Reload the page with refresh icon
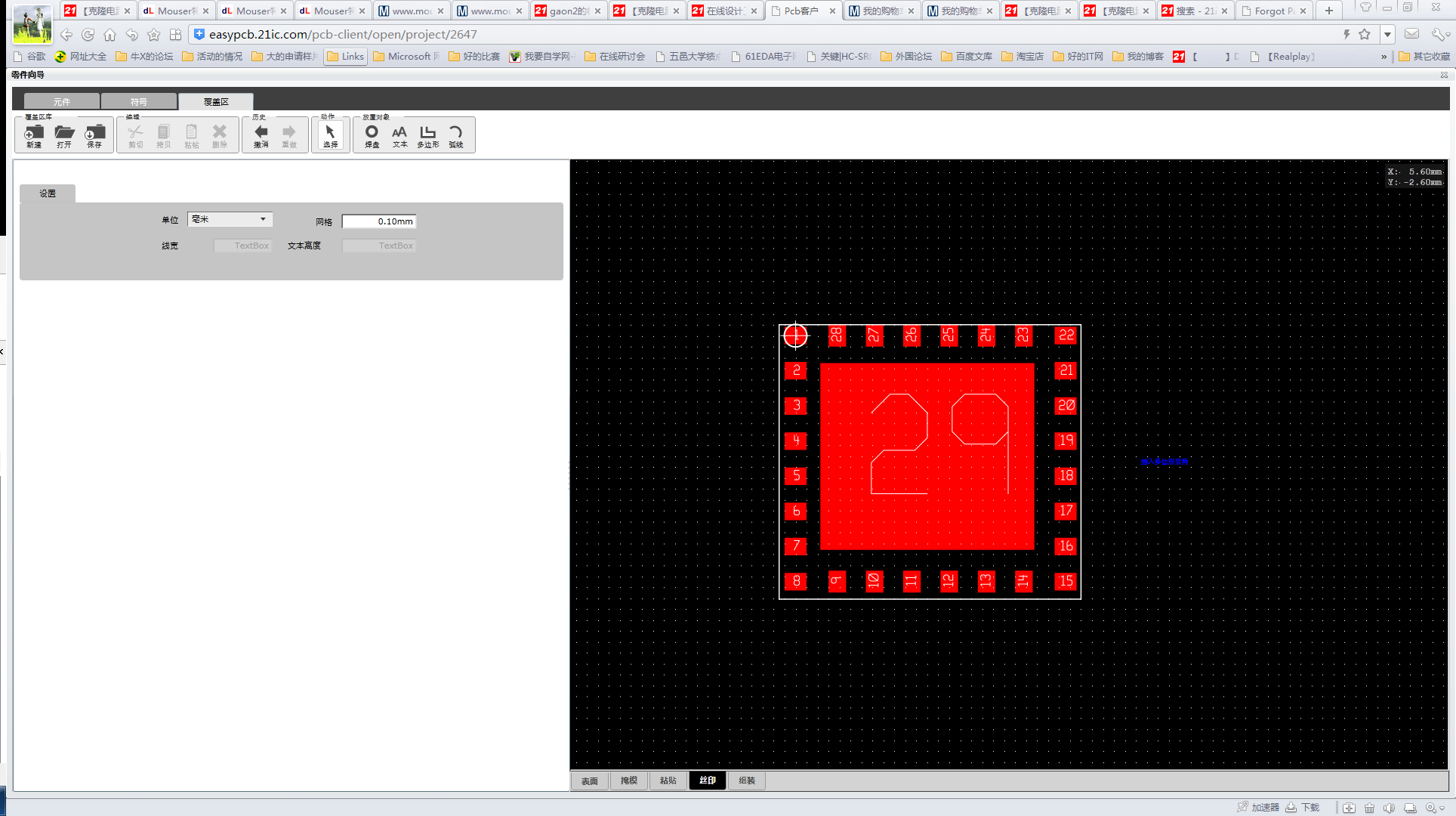The height and width of the screenshot is (816, 1456). pos(88,35)
